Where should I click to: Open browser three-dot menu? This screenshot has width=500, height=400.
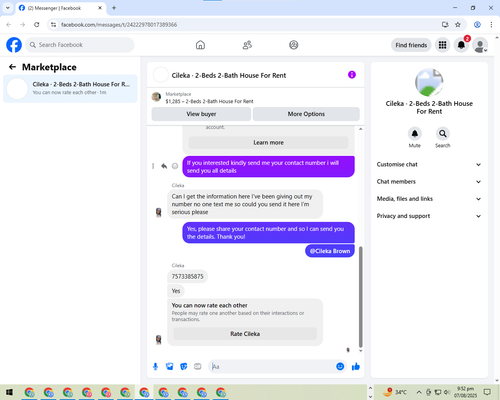click(491, 25)
